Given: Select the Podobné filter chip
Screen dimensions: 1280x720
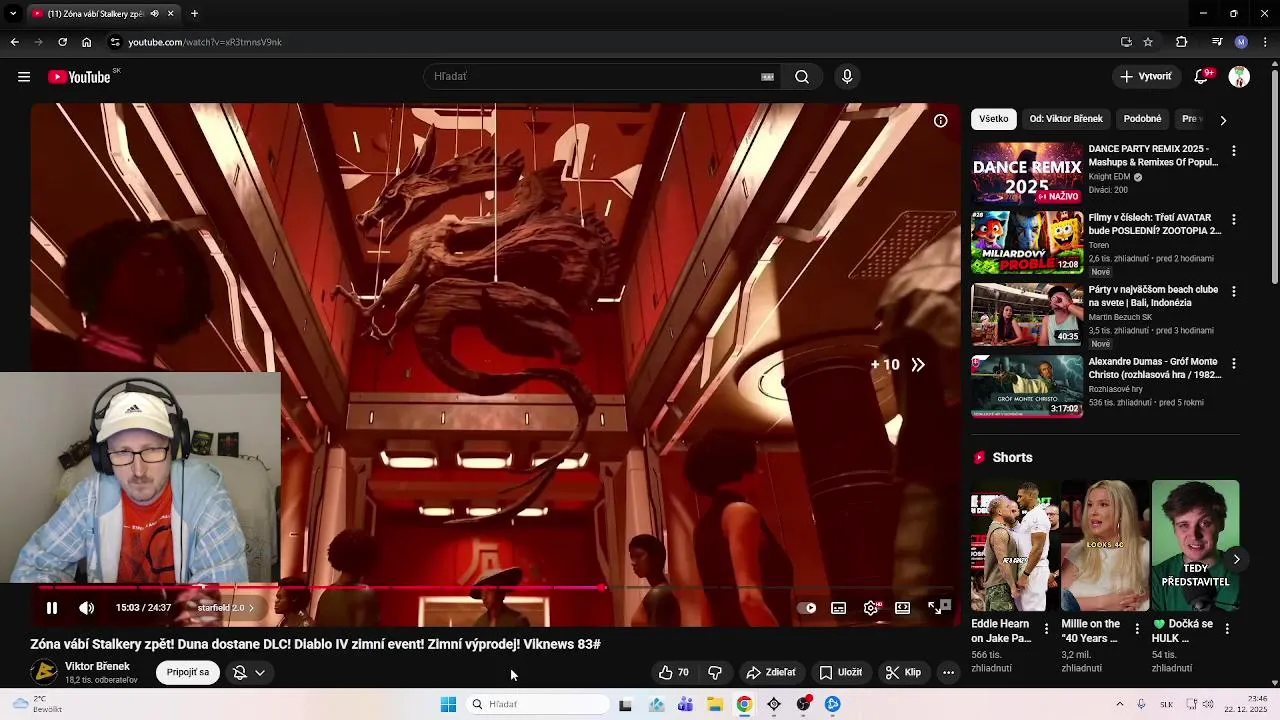Looking at the screenshot, I should click(1142, 119).
